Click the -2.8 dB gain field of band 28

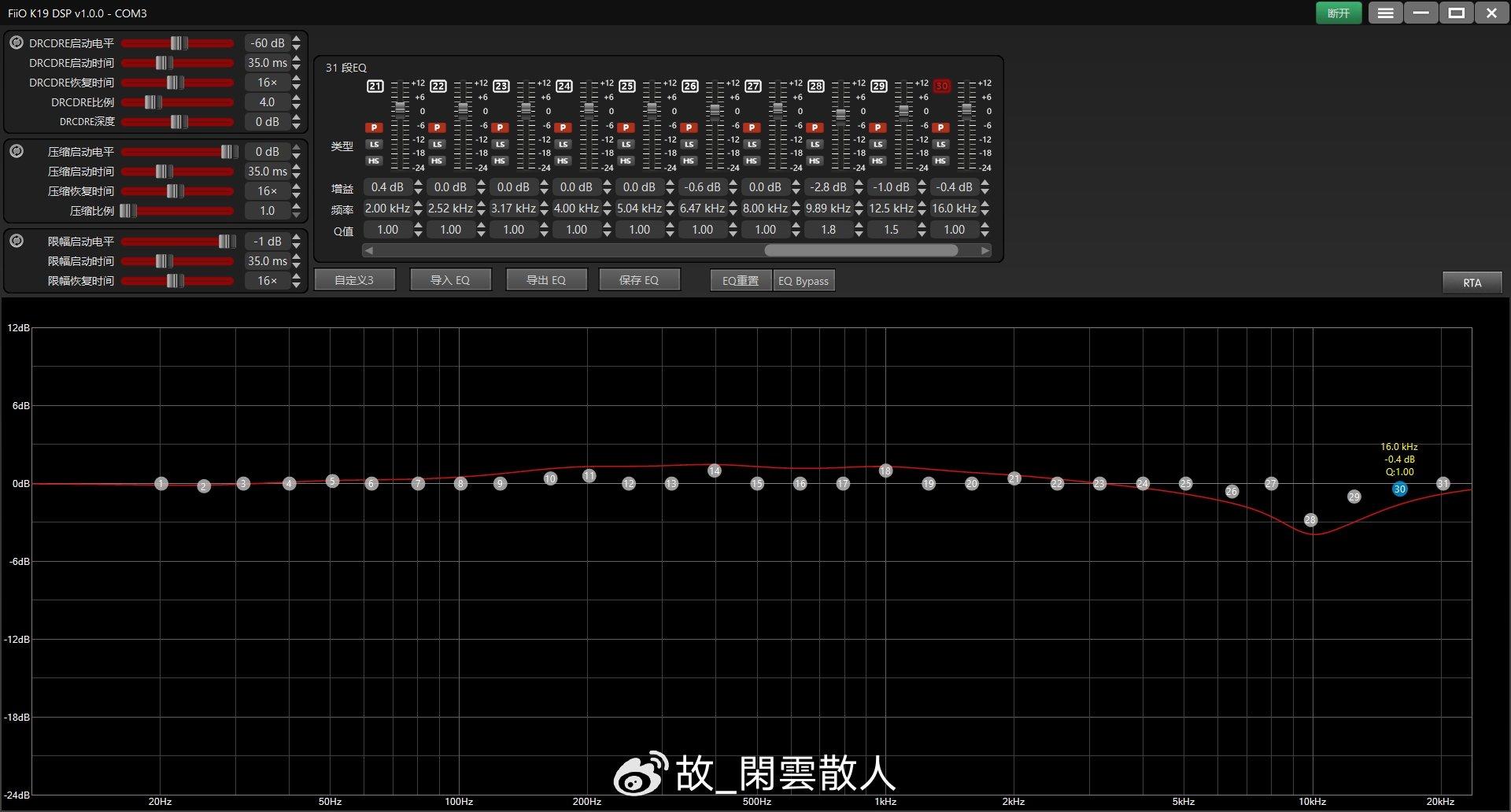tap(828, 187)
